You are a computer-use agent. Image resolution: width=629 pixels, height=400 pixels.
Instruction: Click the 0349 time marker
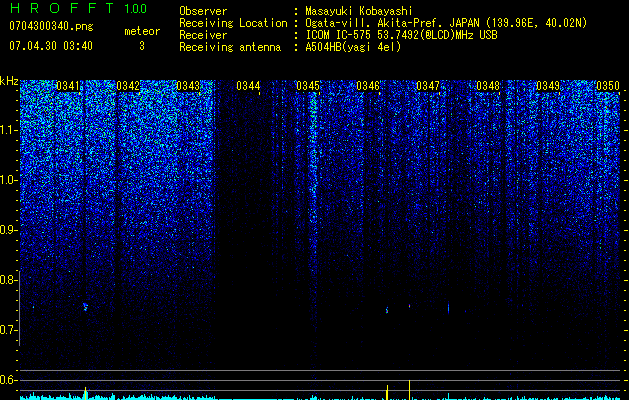click(x=548, y=86)
